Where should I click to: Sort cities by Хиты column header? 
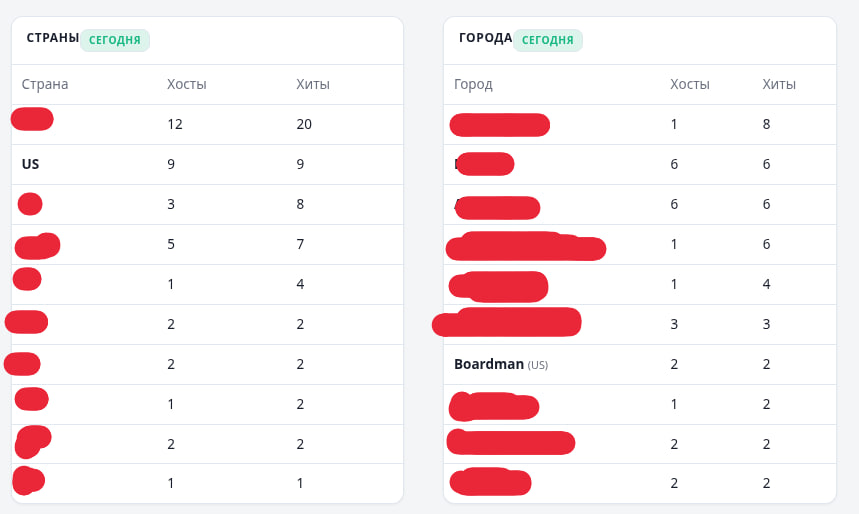[779, 84]
